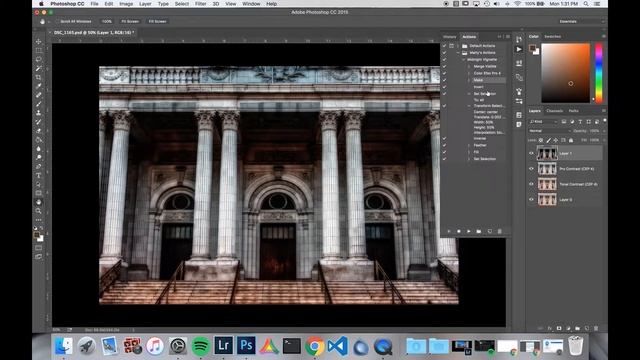This screenshot has height=360, width=640.
Task: Toggle checkmark for Make step
Action: (x=444, y=80)
